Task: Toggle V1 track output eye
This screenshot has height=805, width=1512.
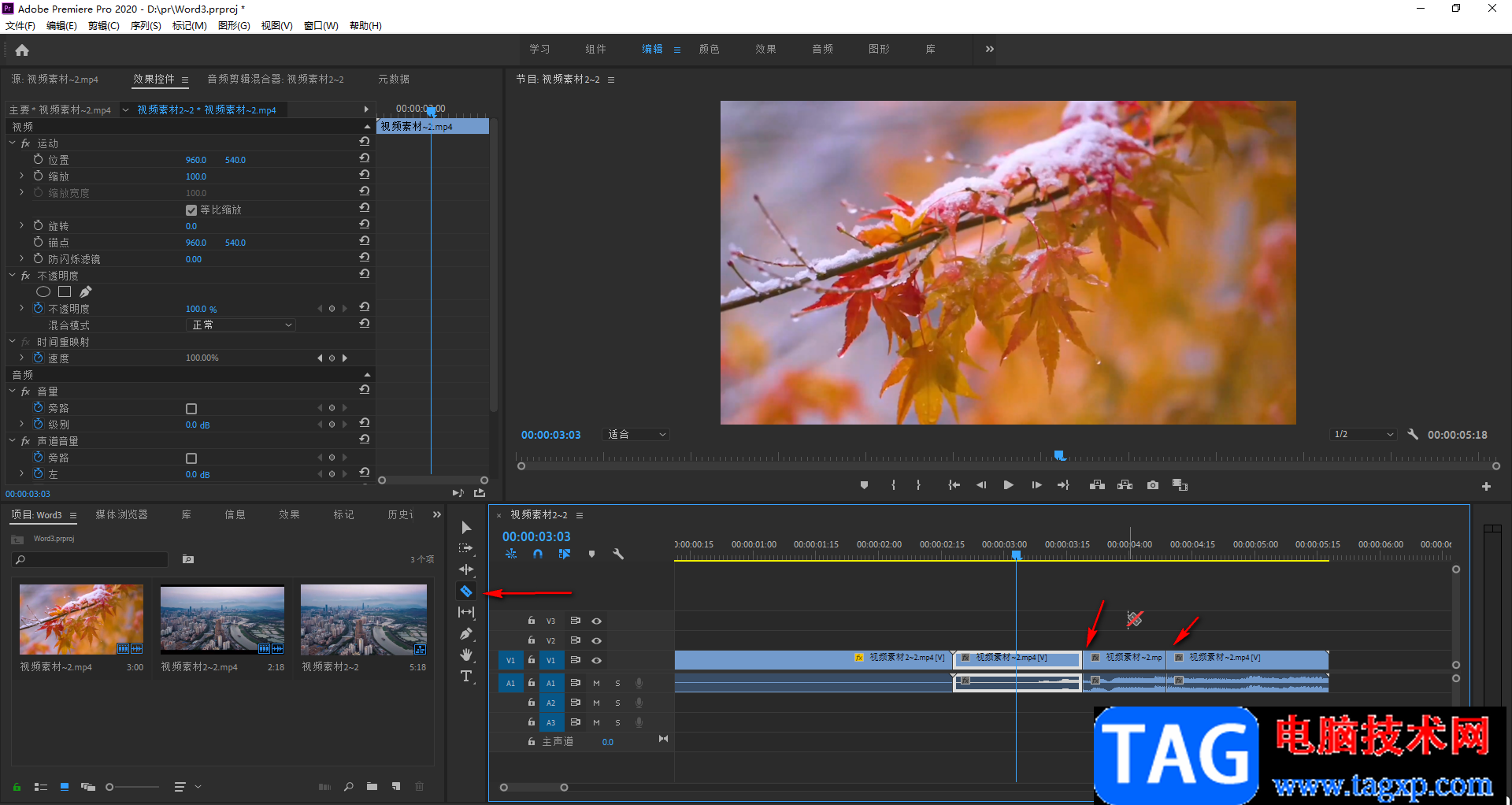Action: click(596, 660)
